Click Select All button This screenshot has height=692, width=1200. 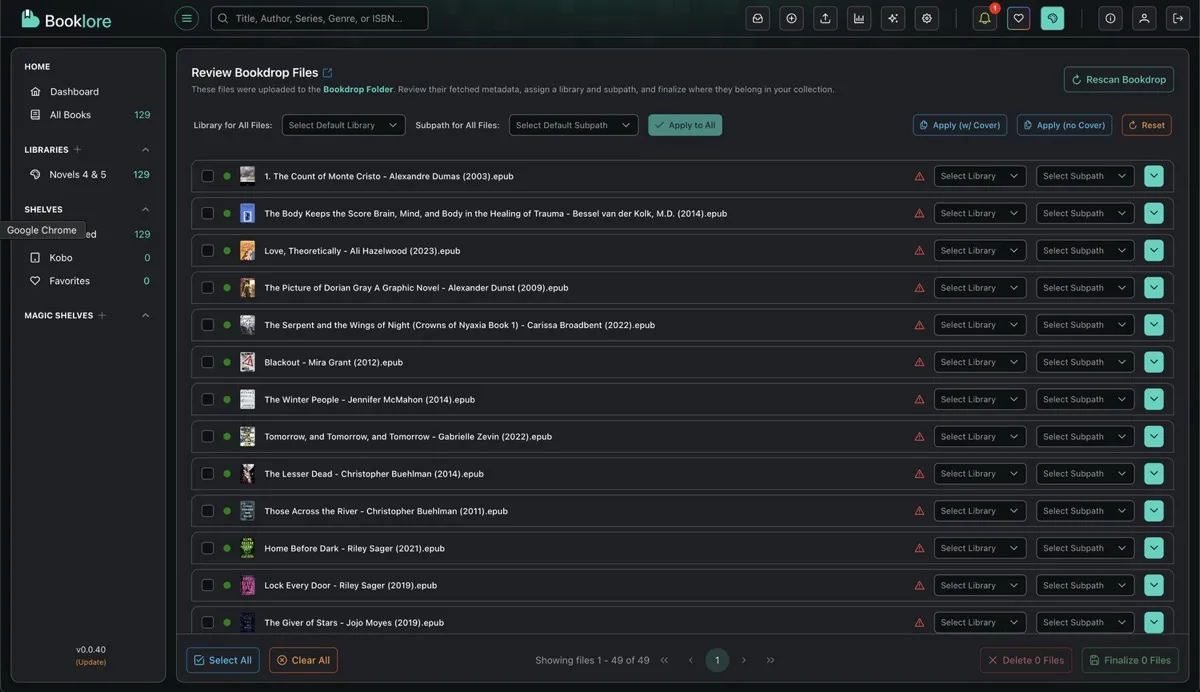click(x=223, y=660)
